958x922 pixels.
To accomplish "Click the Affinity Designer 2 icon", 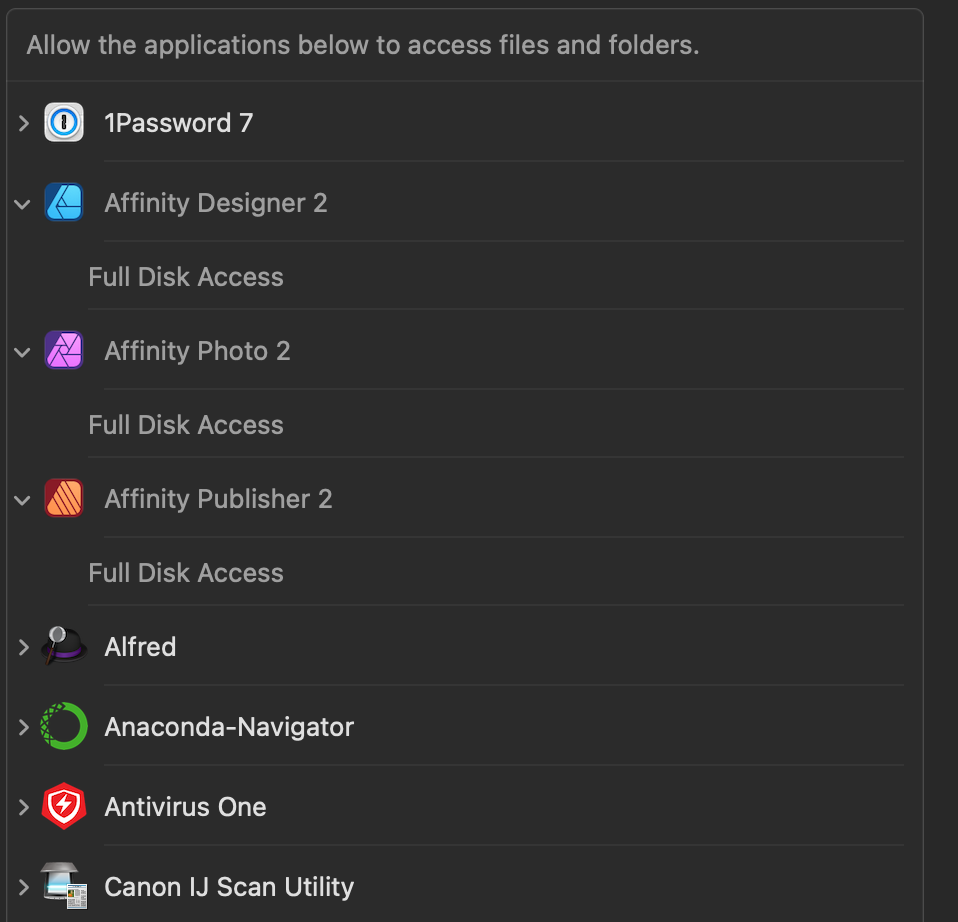I will coord(64,202).
